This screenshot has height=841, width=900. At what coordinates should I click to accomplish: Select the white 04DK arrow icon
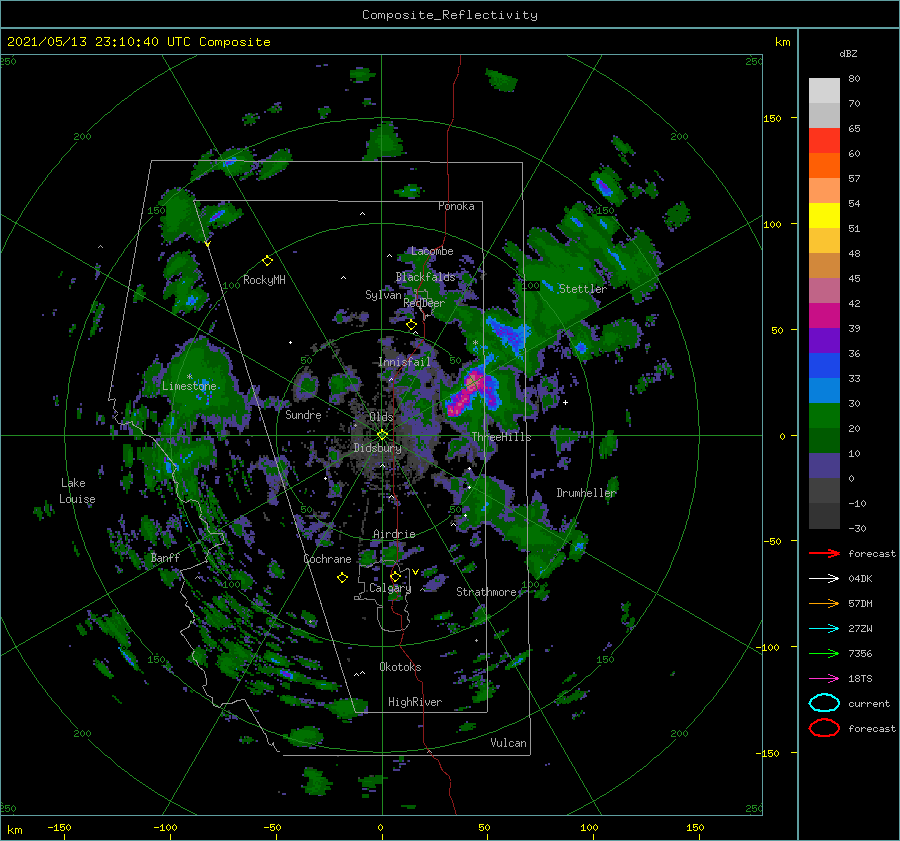824,579
